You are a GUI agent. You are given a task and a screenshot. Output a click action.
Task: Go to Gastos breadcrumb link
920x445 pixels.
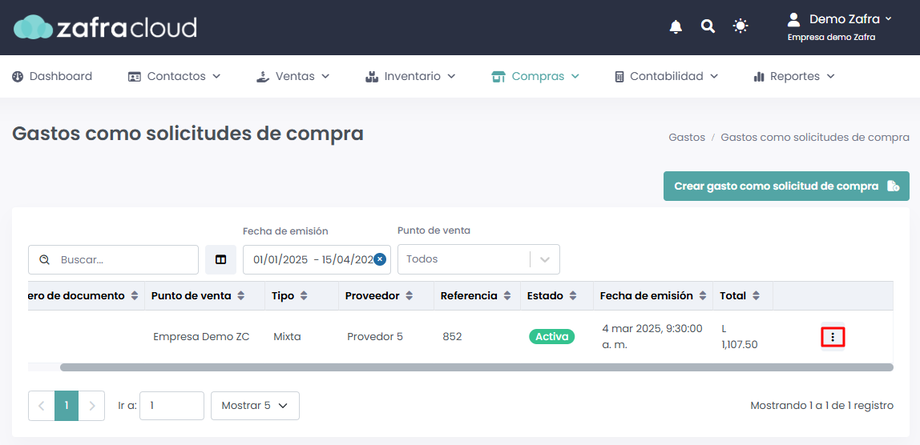click(x=686, y=137)
